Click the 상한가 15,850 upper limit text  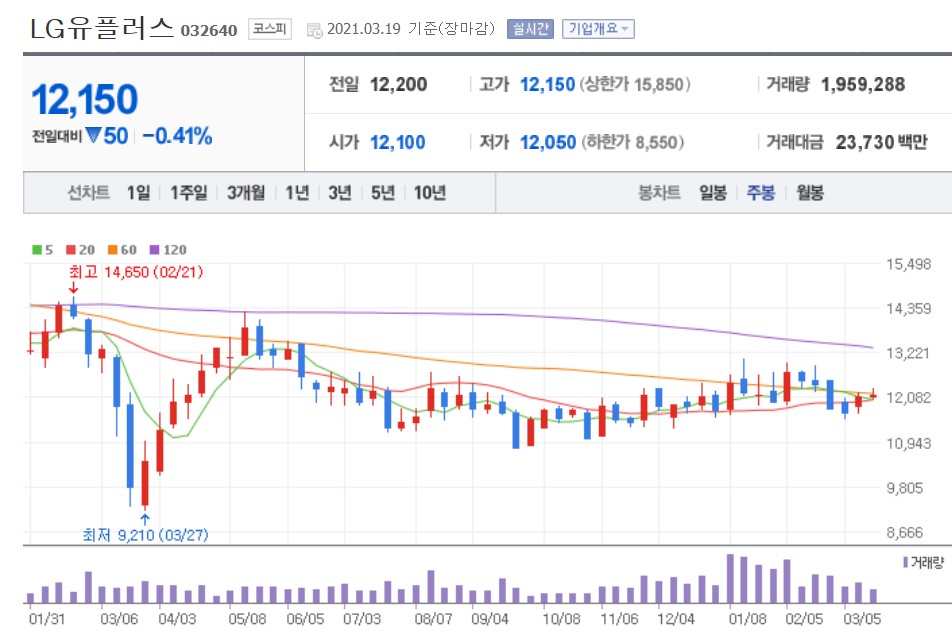[x=635, y=84]
